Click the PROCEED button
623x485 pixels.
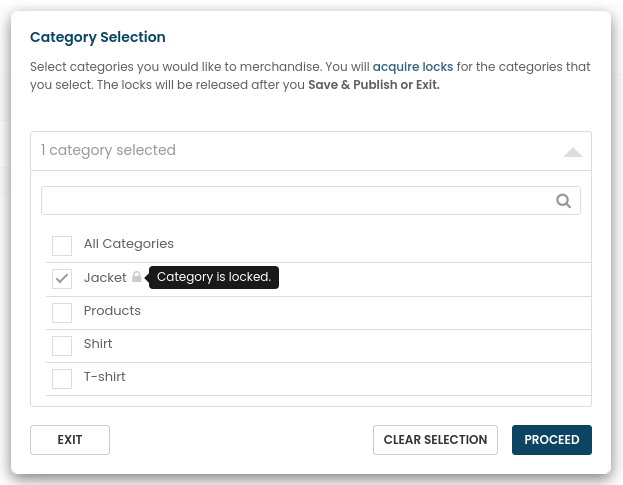551,440
